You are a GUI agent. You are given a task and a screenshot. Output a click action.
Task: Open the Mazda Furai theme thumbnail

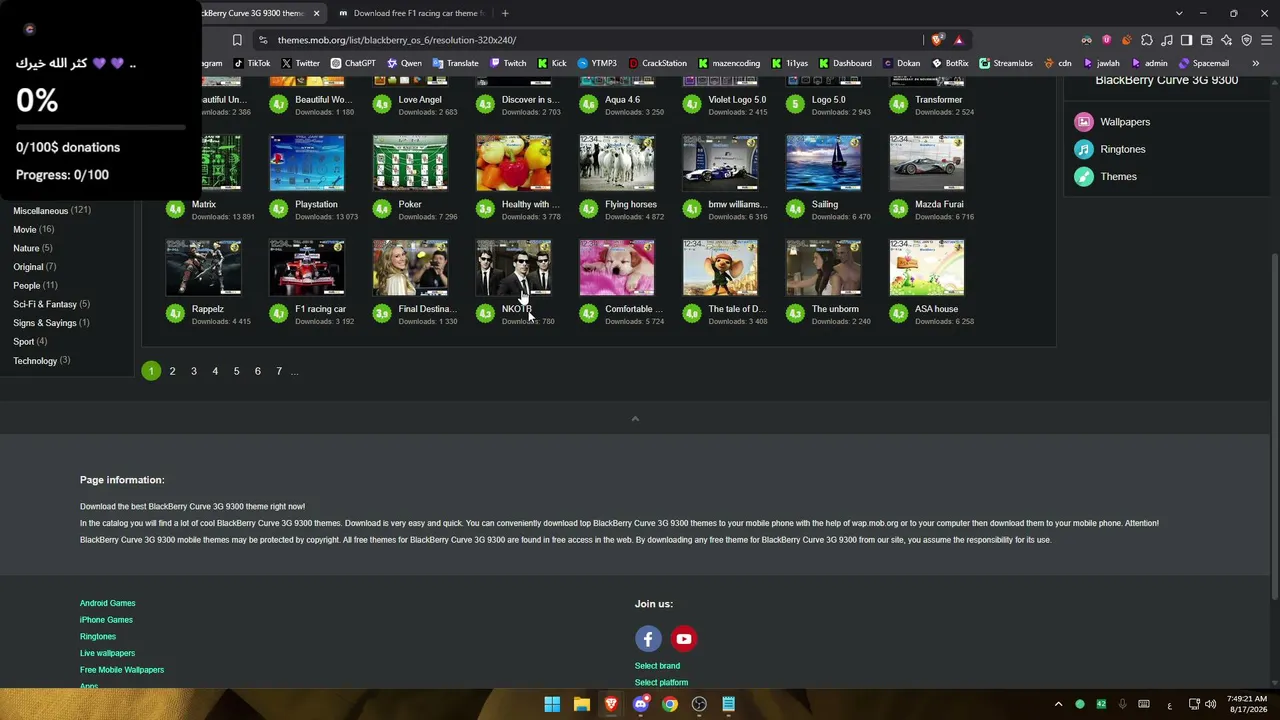pos(927,163)
